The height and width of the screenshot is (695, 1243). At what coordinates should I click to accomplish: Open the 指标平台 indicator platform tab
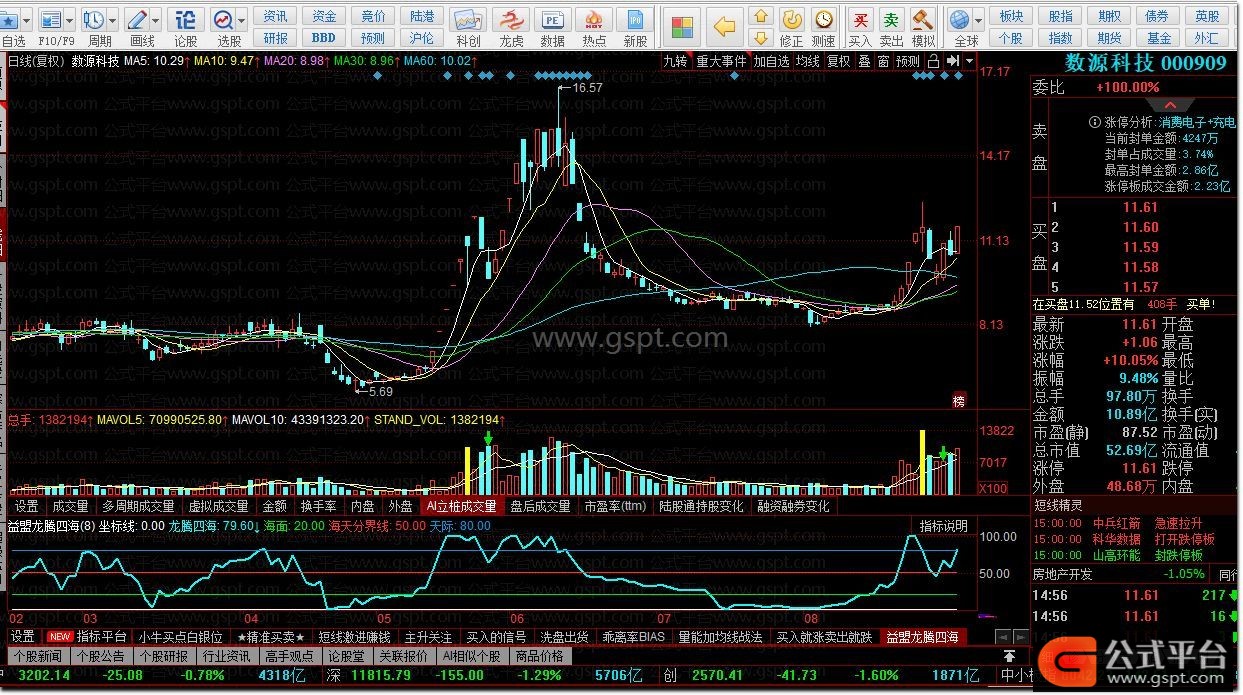tap(101, 636)
